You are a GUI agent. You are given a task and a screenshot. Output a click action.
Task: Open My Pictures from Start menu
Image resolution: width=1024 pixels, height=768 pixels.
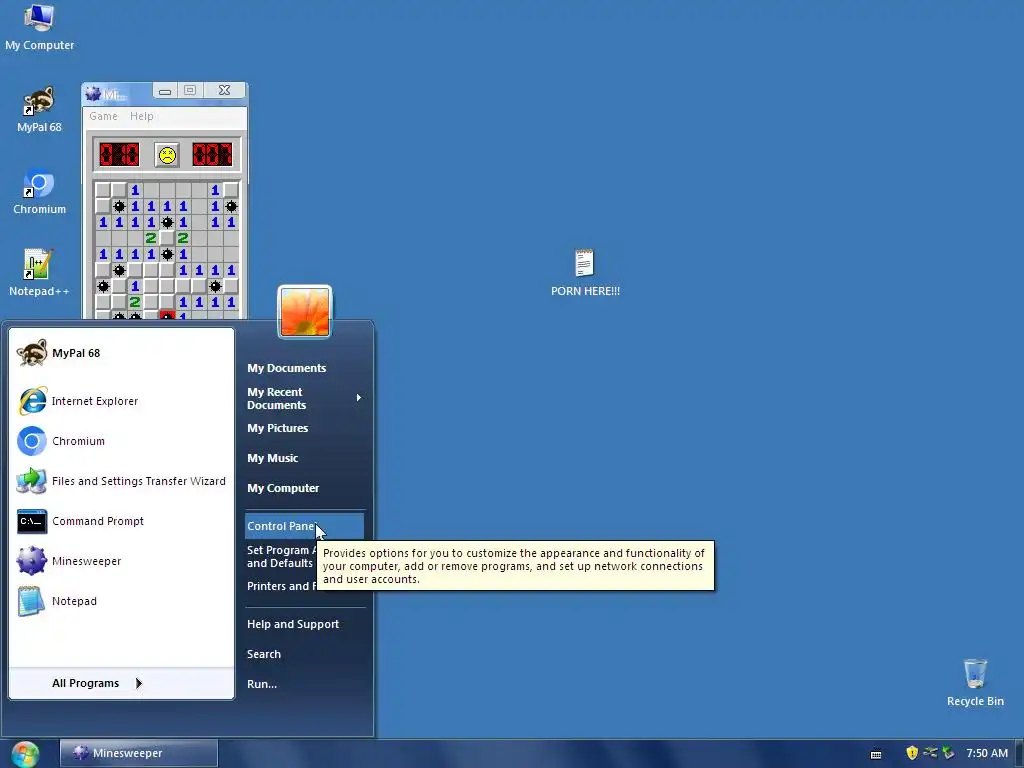click(x=304, y=428)
